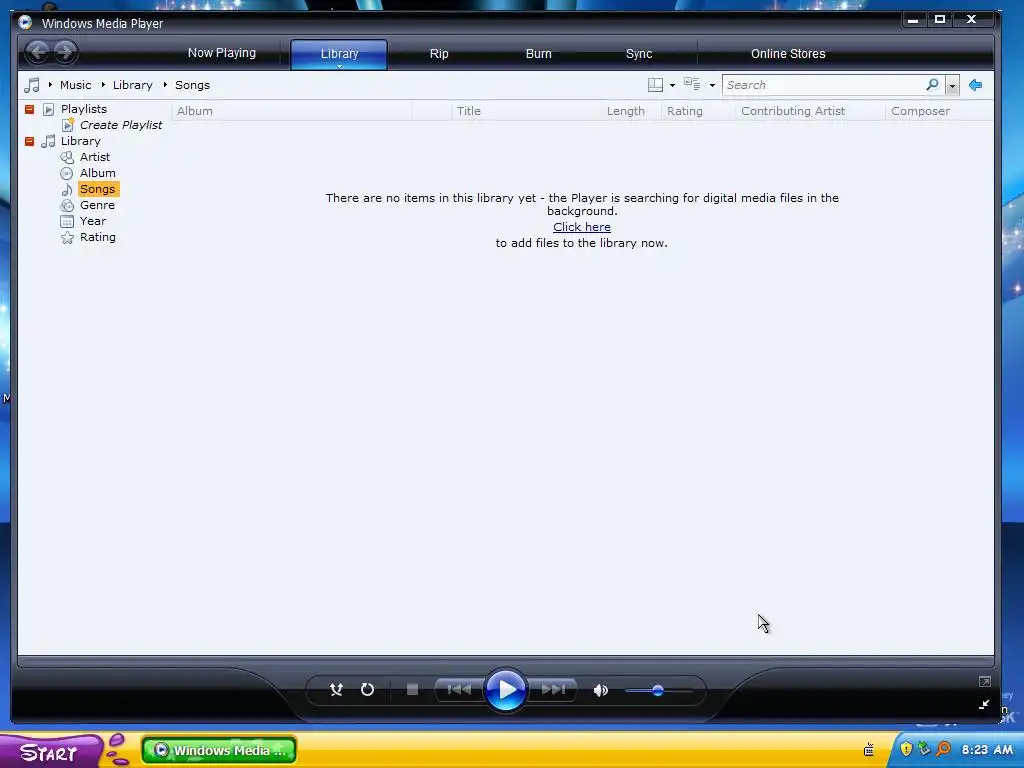Go forward with the forward arrow button

tap(65, 52)
